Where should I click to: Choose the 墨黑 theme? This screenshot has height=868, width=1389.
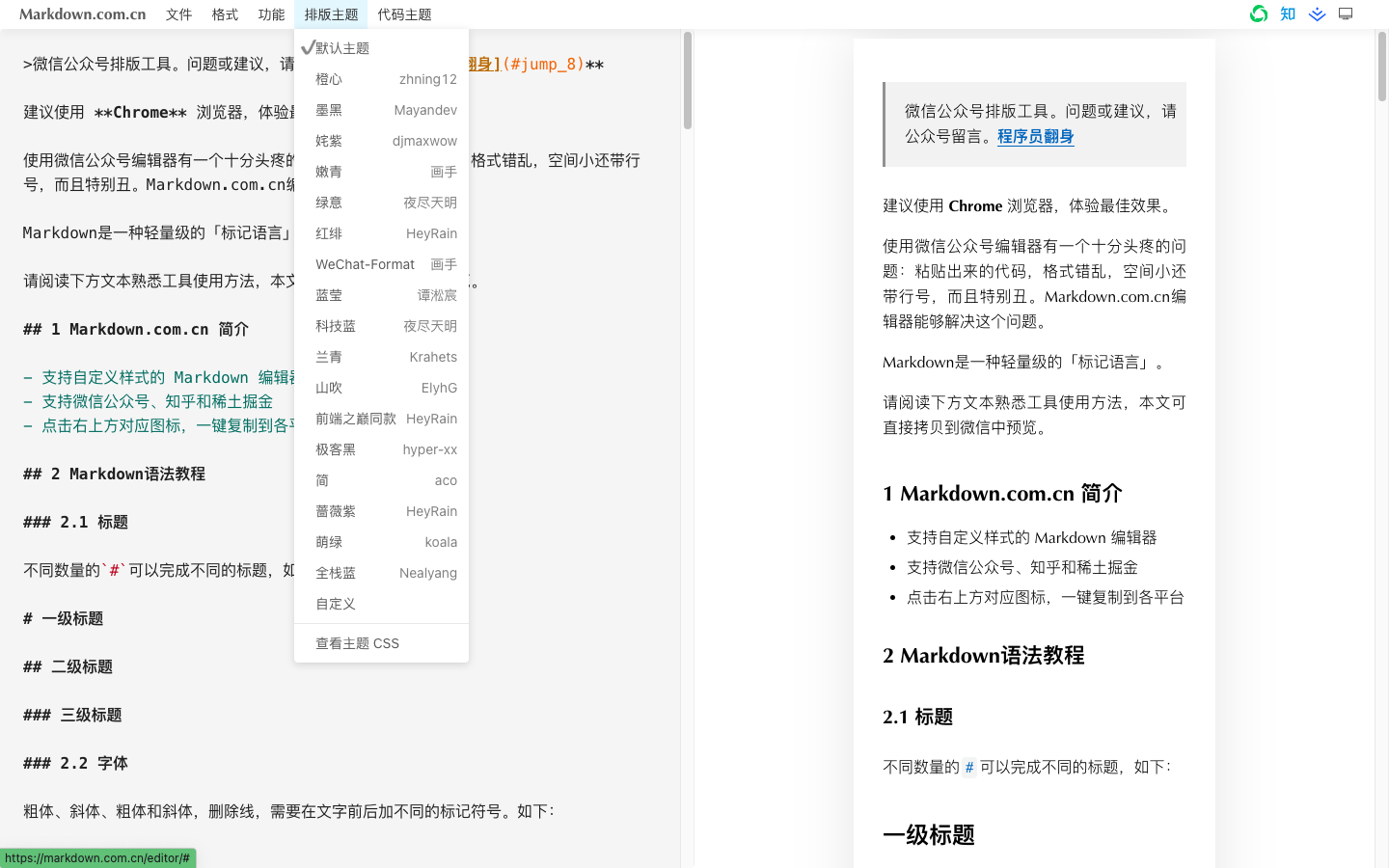[381, 109]
